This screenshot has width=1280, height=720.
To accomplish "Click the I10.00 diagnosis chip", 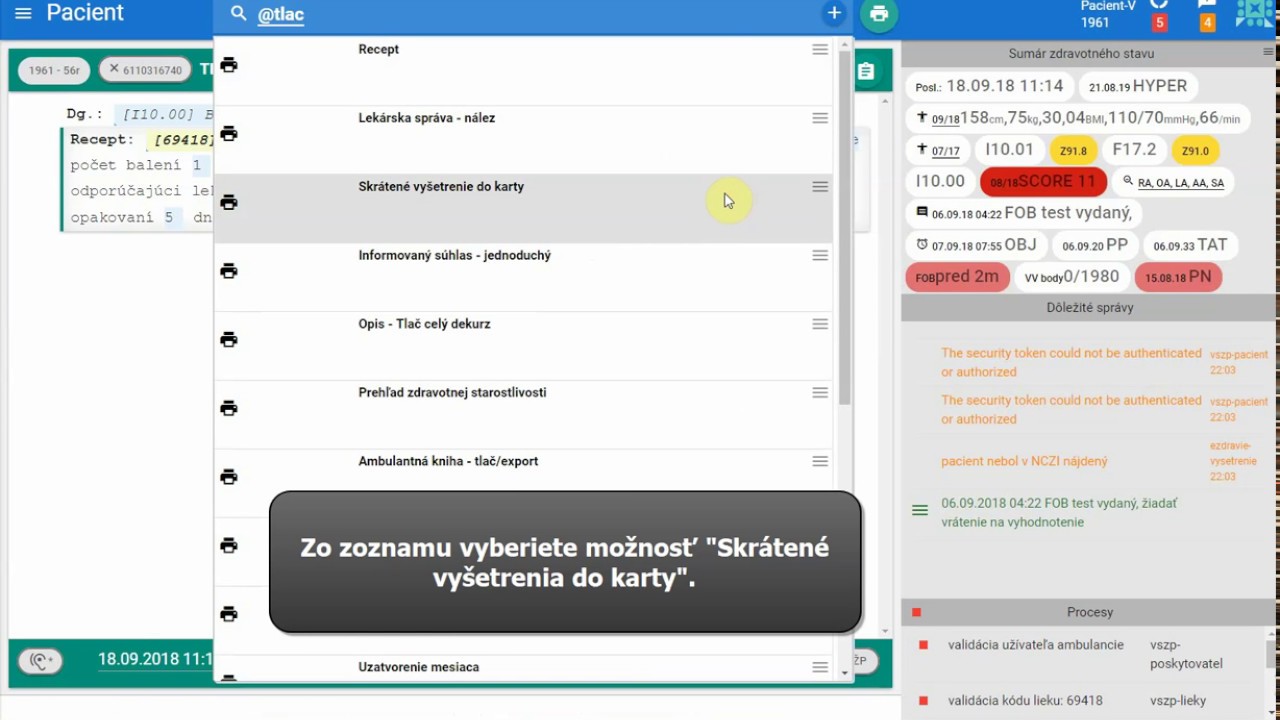I will 940,182.
